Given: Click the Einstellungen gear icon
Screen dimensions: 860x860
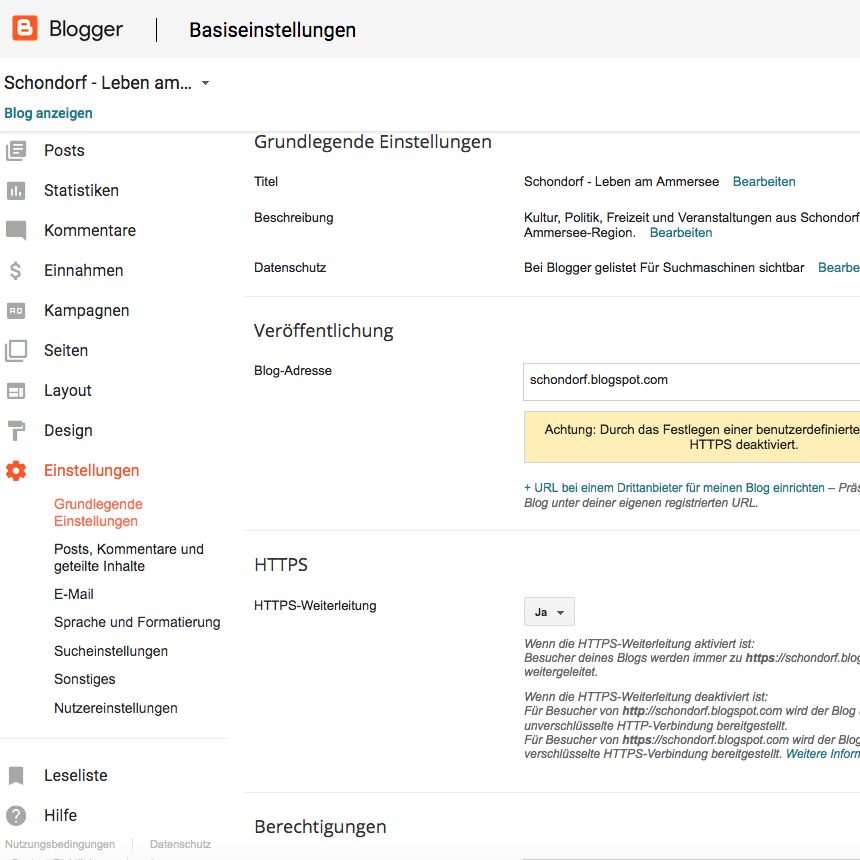Looking at the screenshot, I should 16,471.
